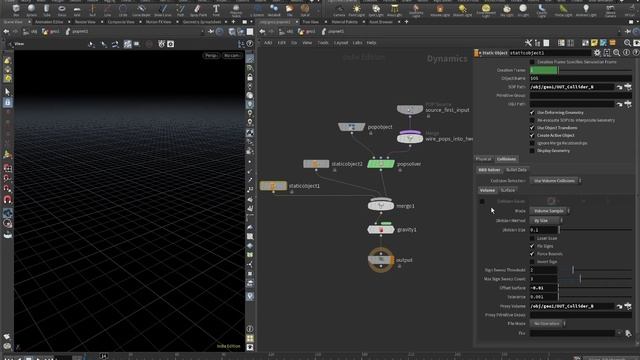Switch to Surface tab
640x360 pixels.
(507, 190)
